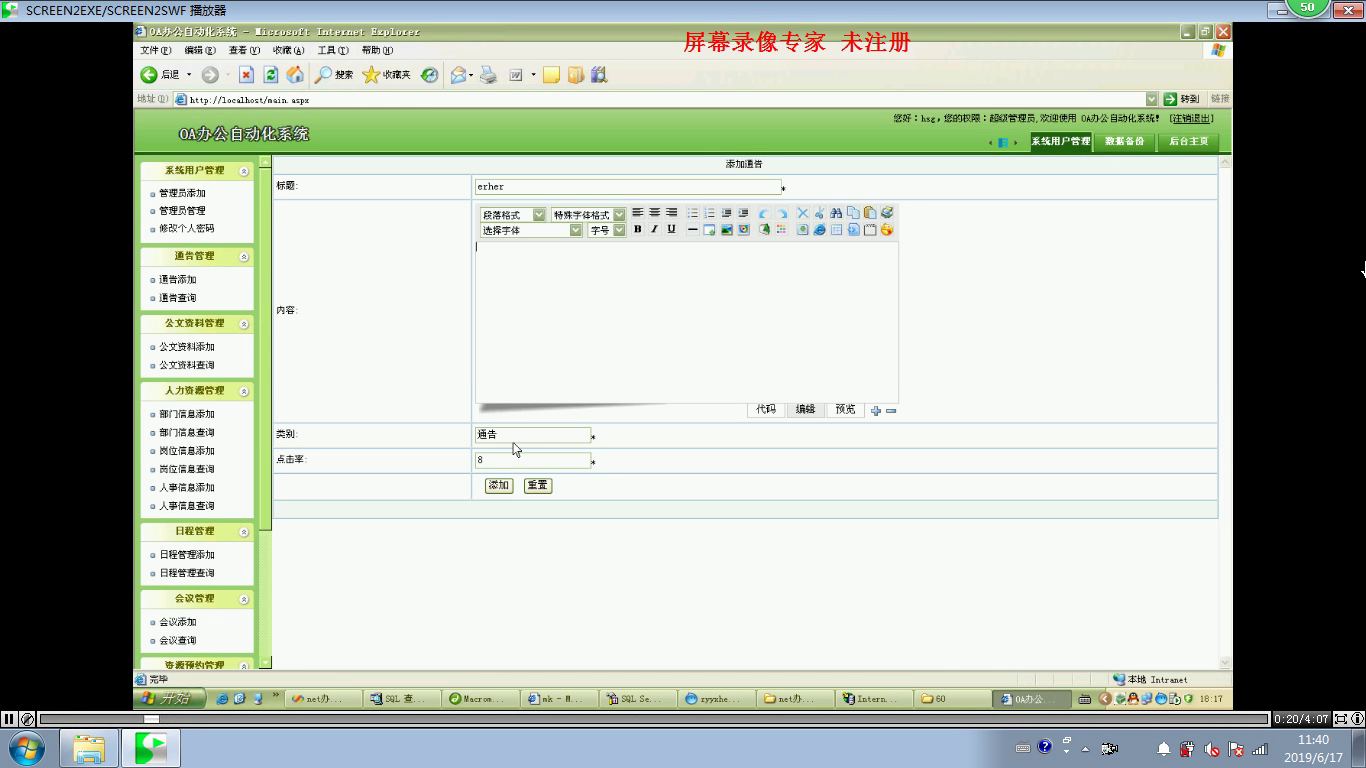Collapse the 人力资源管理 sidebar section
Viewport: 1366px width, 768px height.
click(244, 391)
